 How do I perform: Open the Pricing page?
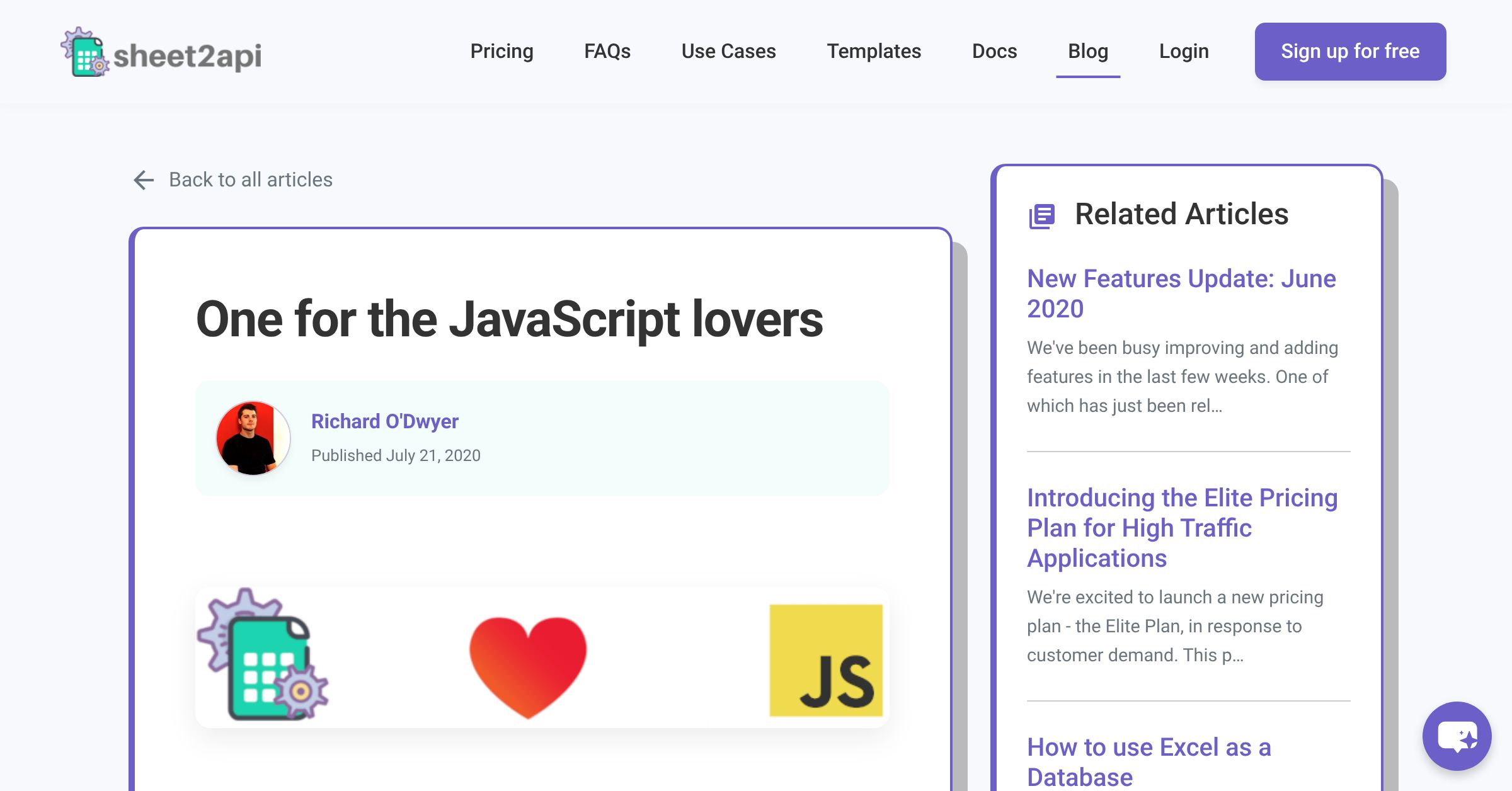501,52
